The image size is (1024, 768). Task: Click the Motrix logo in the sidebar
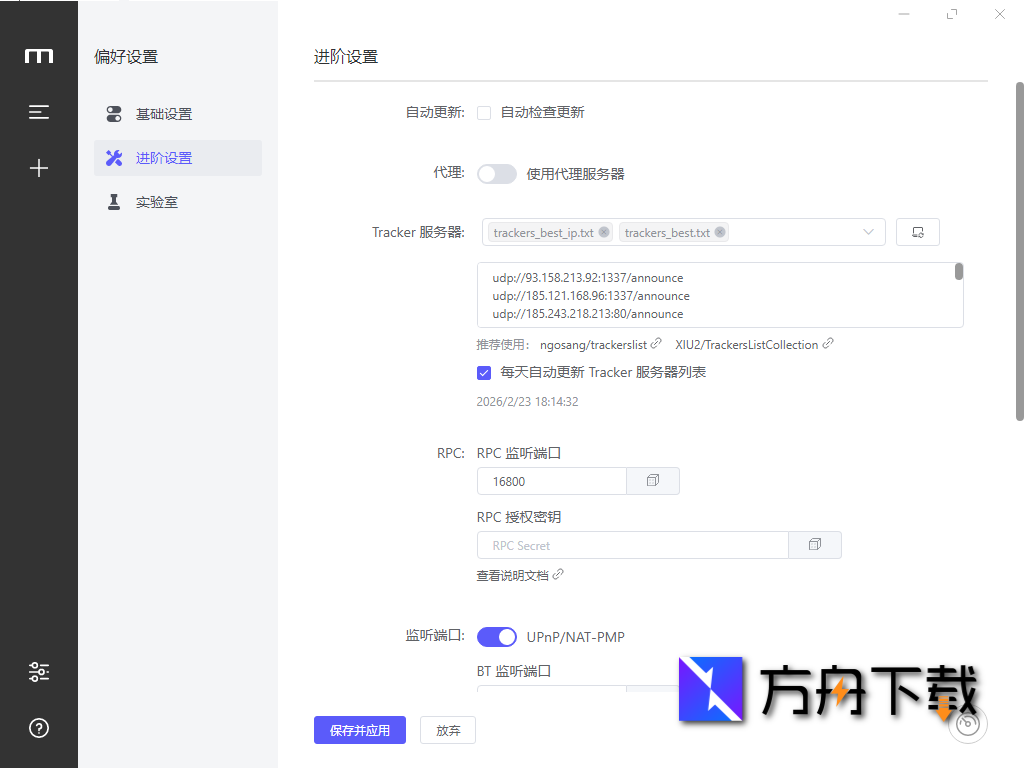pos(38,56)
